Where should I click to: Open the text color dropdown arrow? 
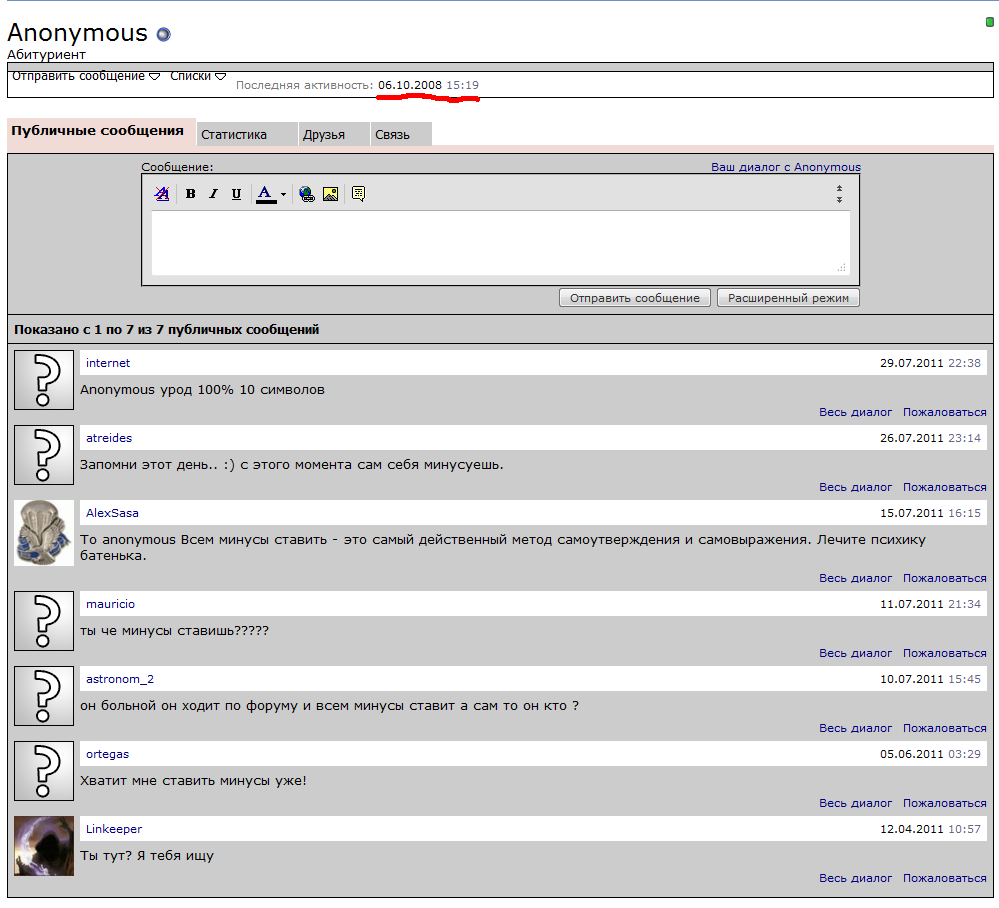tap(283, 195)
